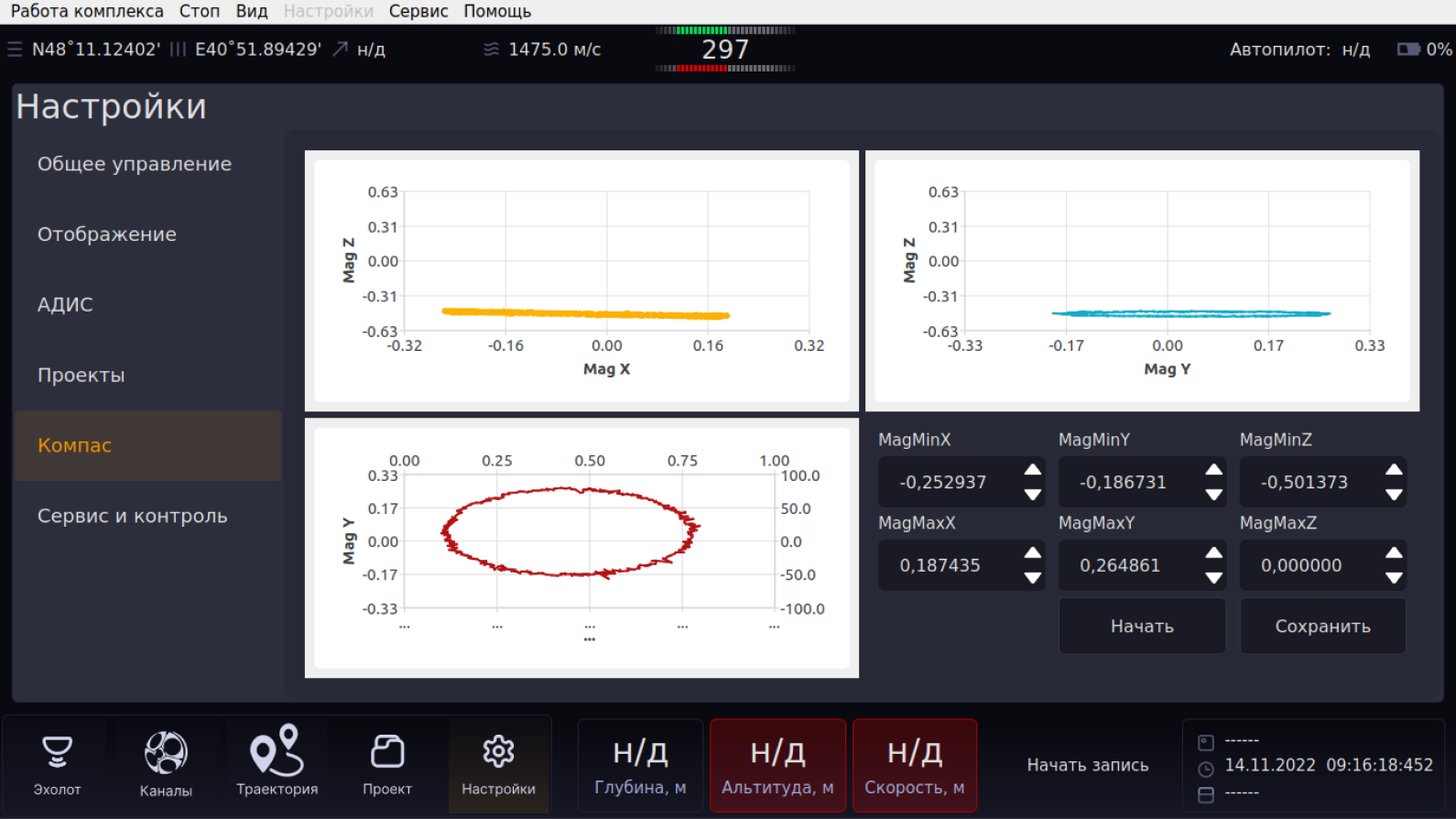Screen dimensions: 1456x819
Task: Decrease the MagMinY value
Action: (x=1214, y=495)
